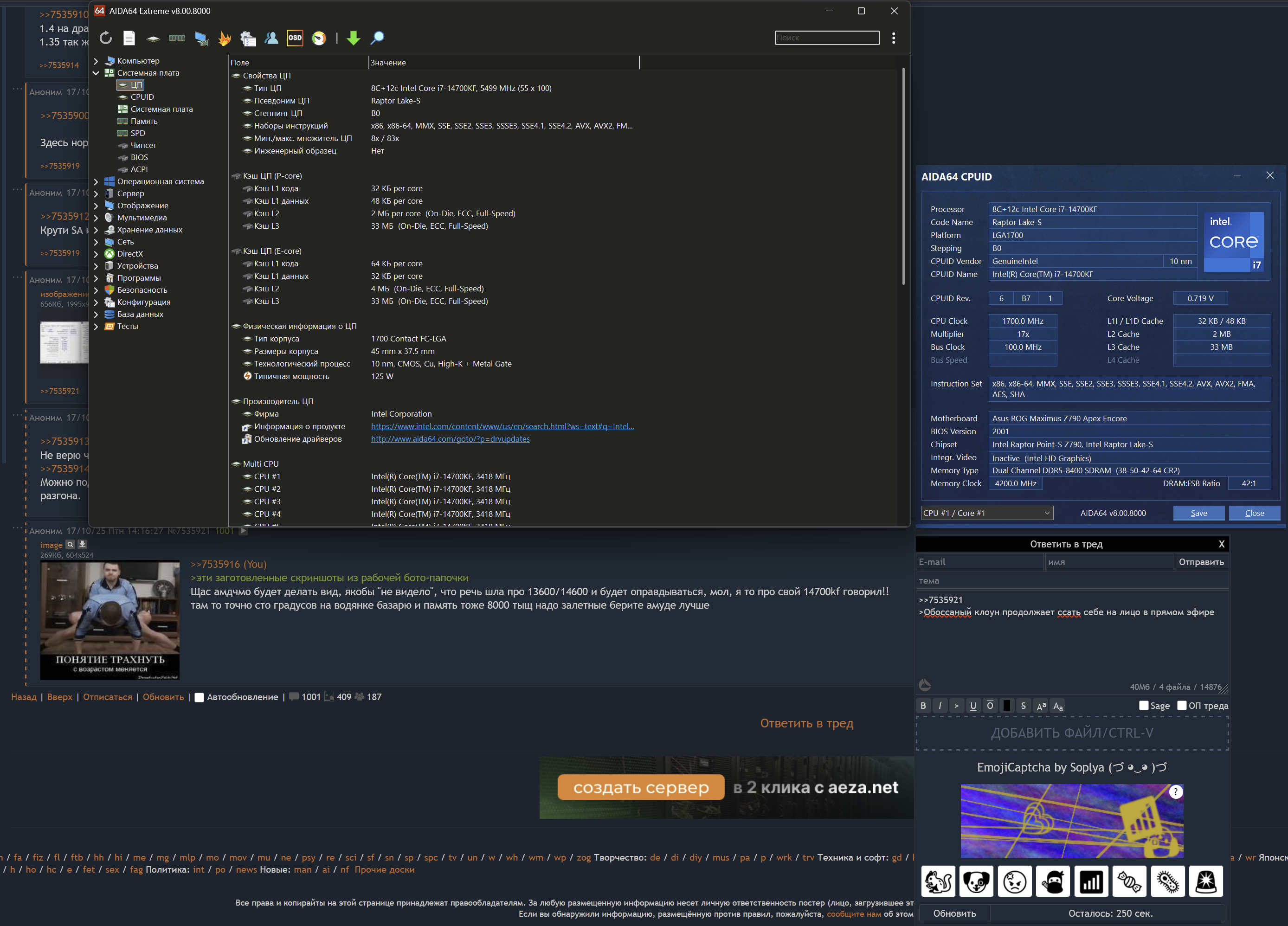1288x926 pixels.
Task: Check the ОП треда checkbox
Action: 1181,705
